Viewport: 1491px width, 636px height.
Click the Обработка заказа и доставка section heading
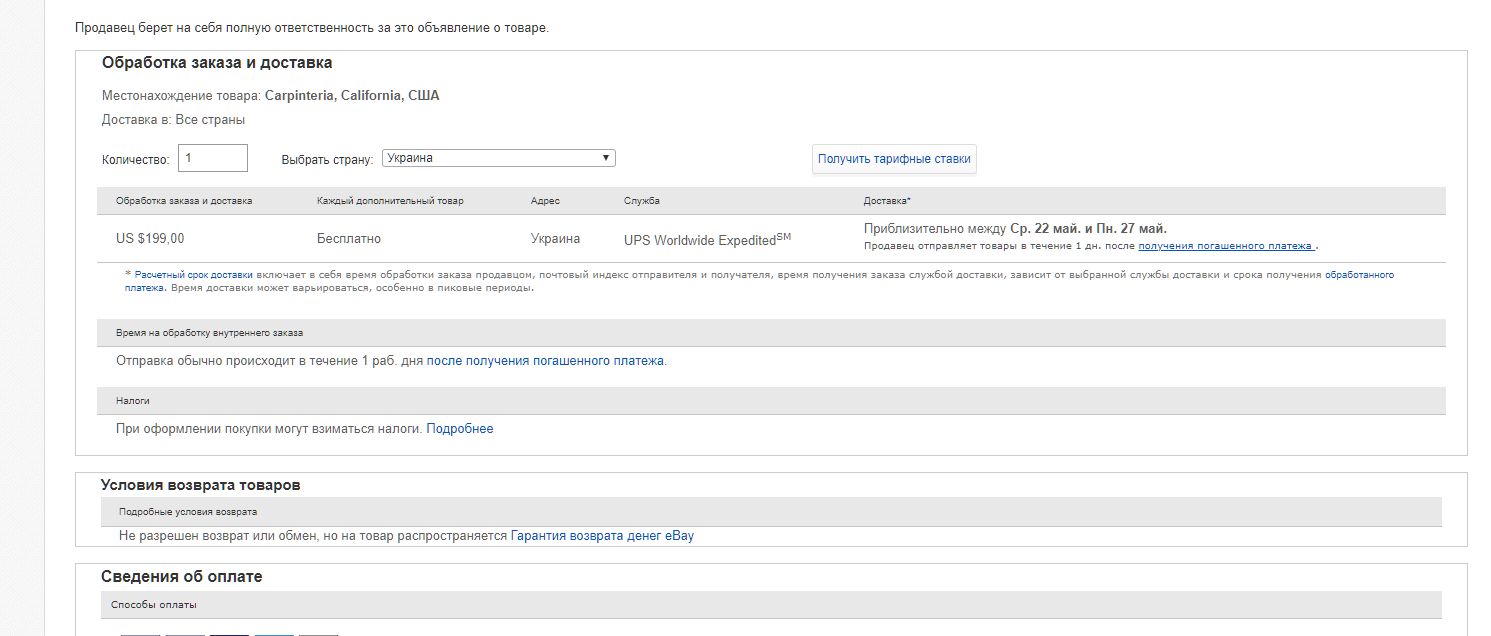(217, 63)
